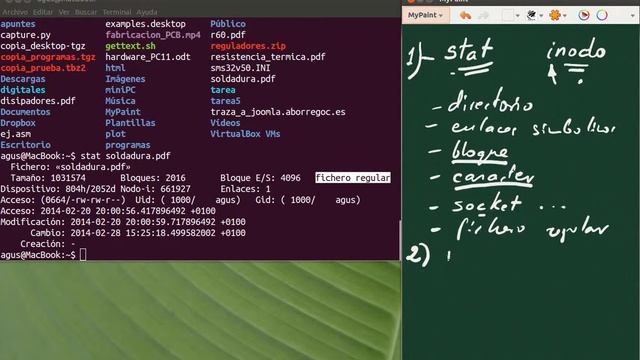Click 'soldadura.pdf' in the file listing
The height and width of the screenshot is (360, 640).
[x=243, y=79]
